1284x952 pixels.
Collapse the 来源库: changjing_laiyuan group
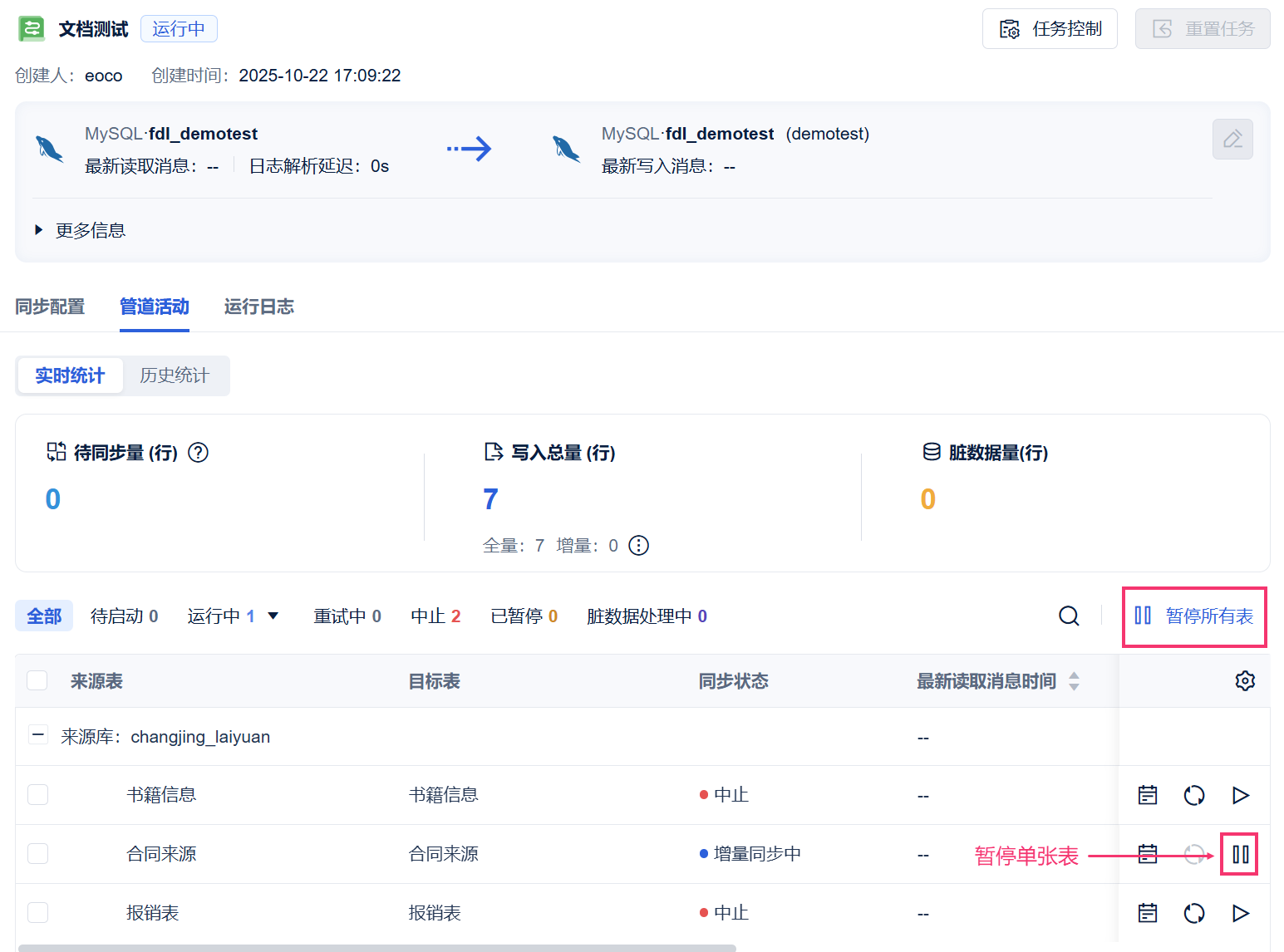pyautogui.click(x=37, y=735)
